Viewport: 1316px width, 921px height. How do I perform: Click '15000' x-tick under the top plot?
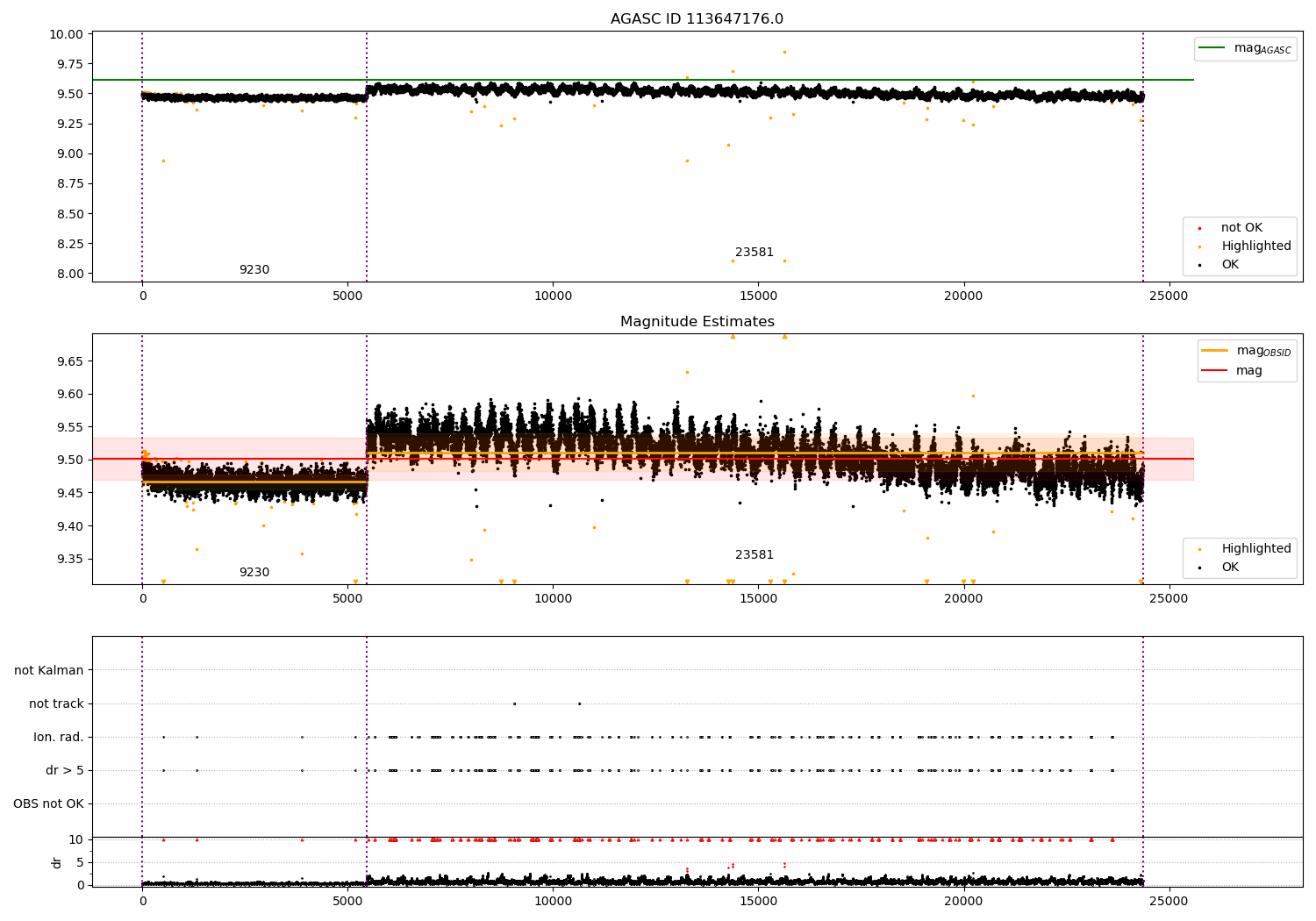point(758,296)
